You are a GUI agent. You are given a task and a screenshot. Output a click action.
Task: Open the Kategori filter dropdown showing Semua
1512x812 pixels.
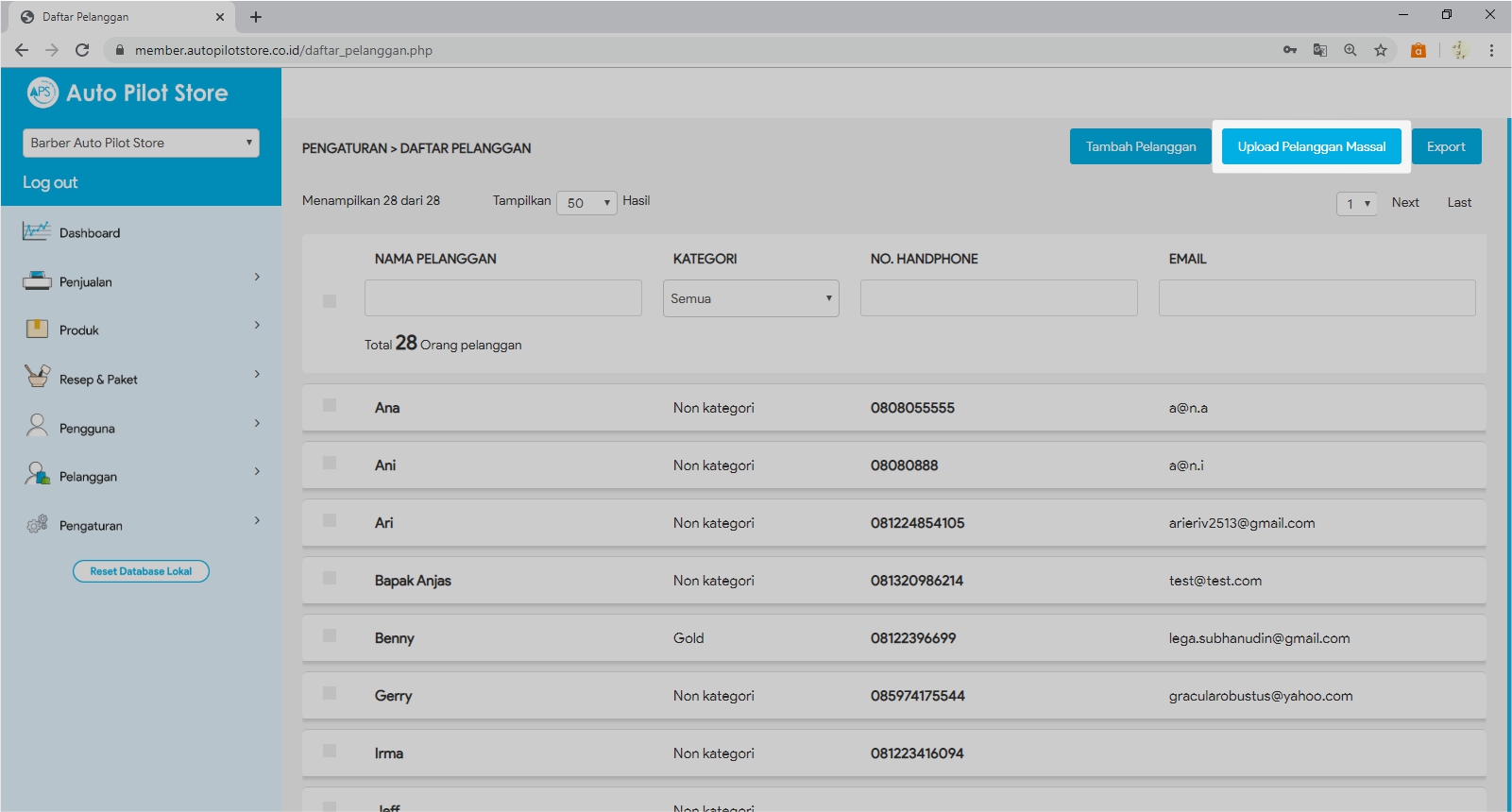tap(751, 298)
